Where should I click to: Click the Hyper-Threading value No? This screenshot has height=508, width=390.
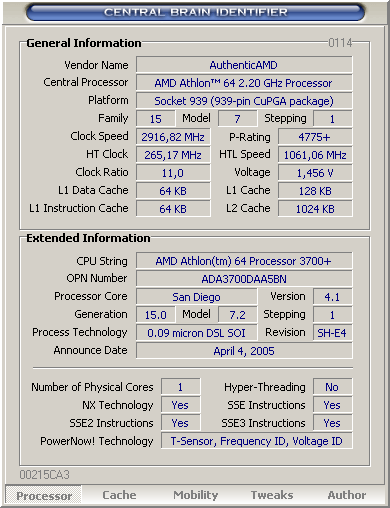pos(332,387)
